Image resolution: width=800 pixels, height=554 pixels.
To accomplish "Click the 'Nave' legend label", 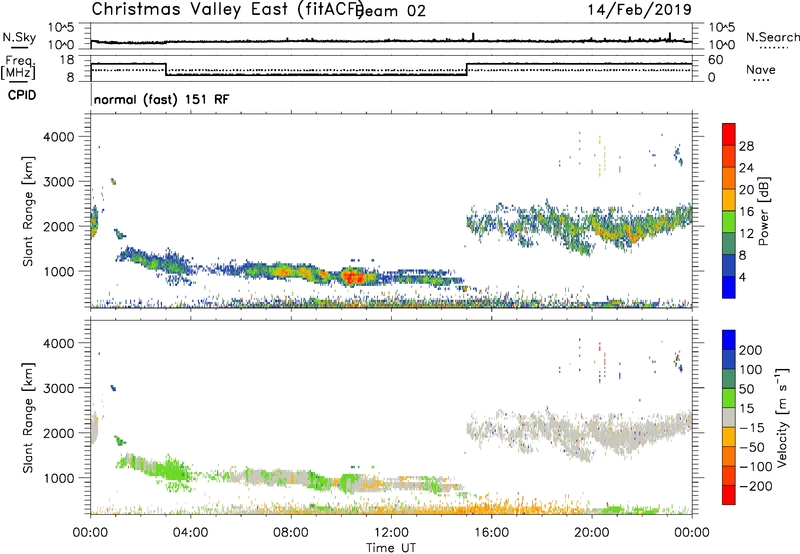I will click(x=761, y=70).
